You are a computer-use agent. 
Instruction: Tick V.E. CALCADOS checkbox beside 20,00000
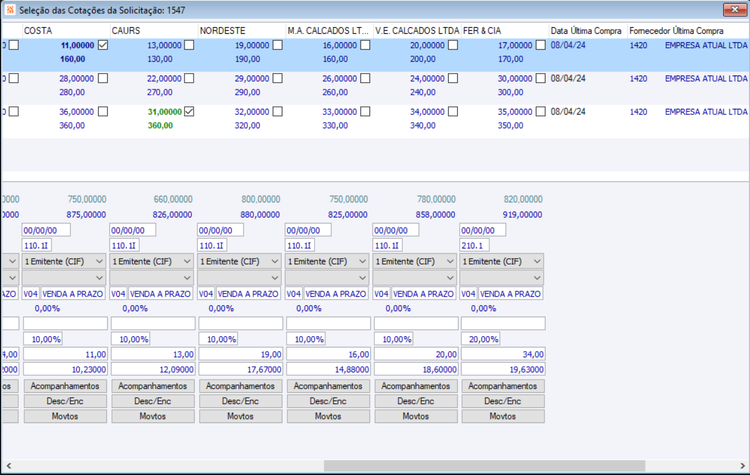(x=453, y=45)
